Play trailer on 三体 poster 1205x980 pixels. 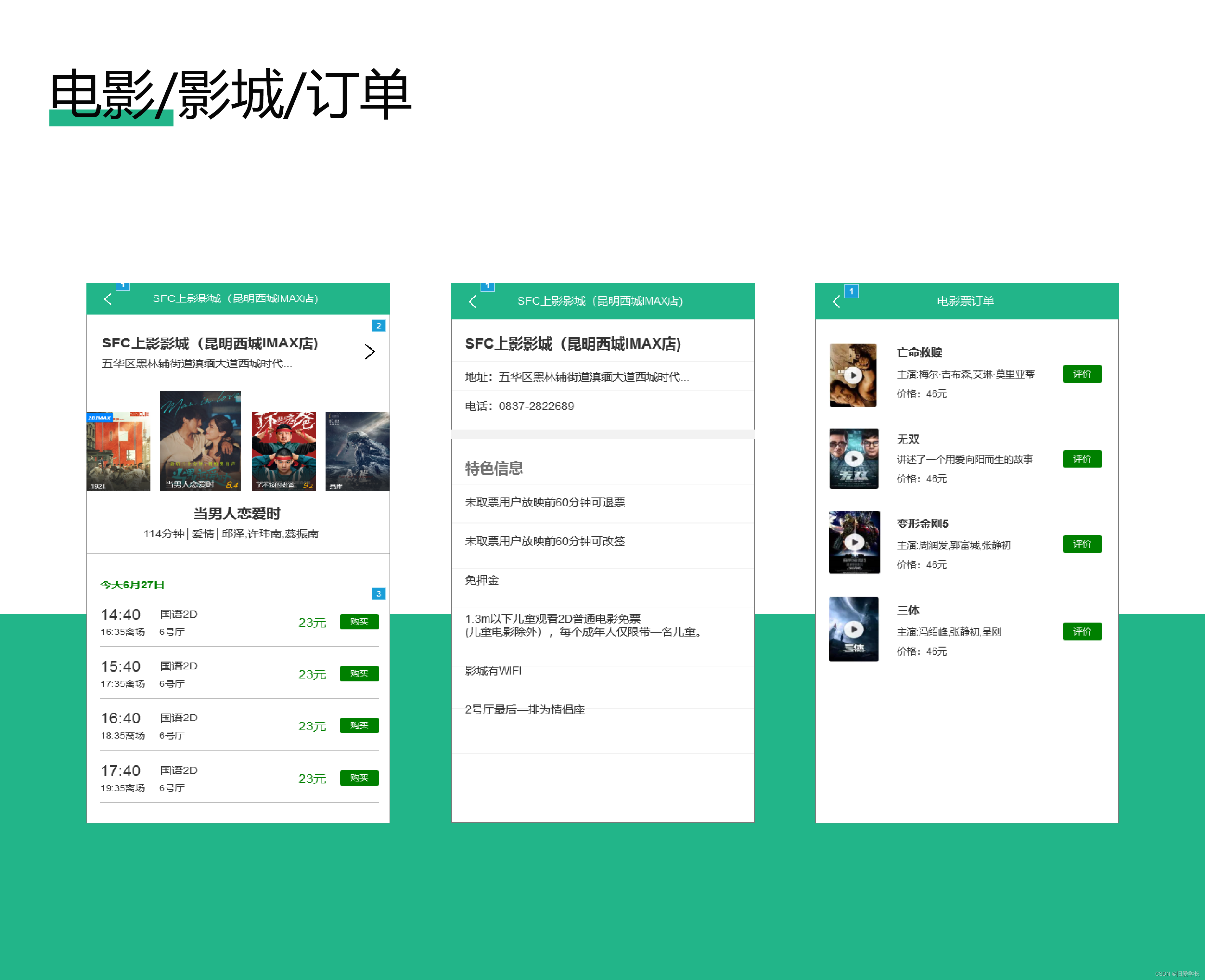tap(853, 629)
